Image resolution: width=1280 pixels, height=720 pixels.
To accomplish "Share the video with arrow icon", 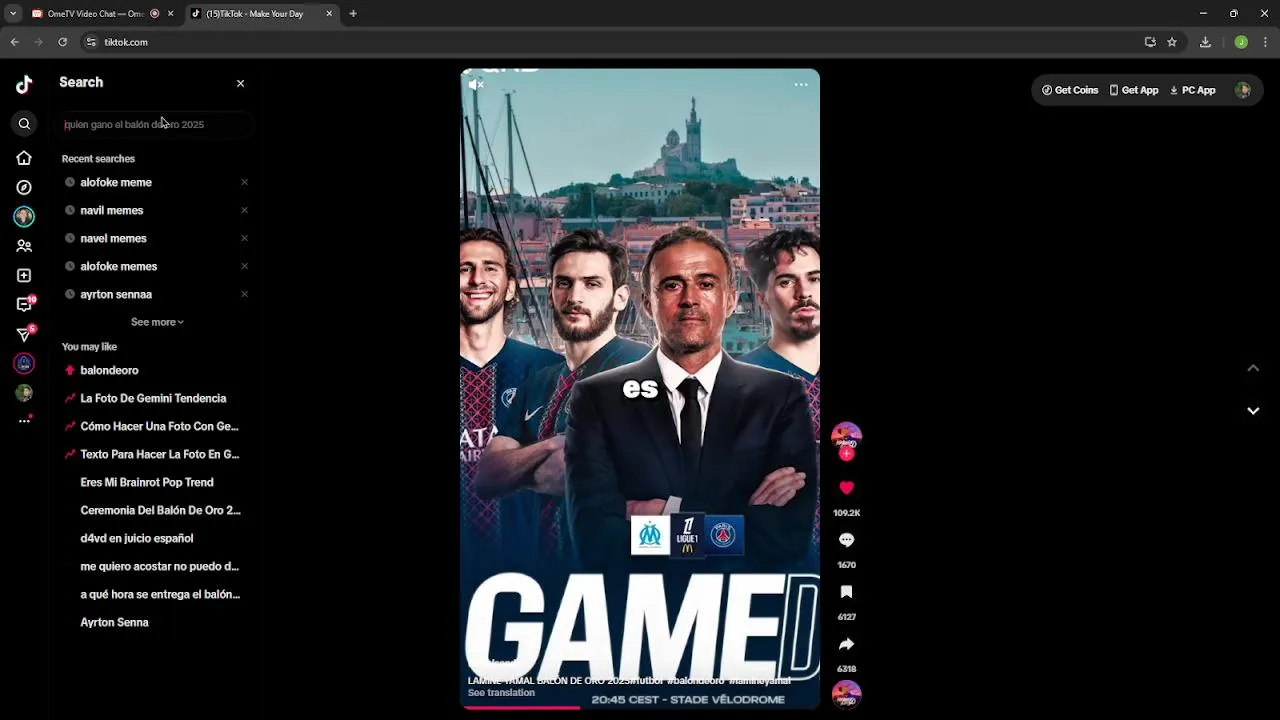I will click(x=847, y=644).
